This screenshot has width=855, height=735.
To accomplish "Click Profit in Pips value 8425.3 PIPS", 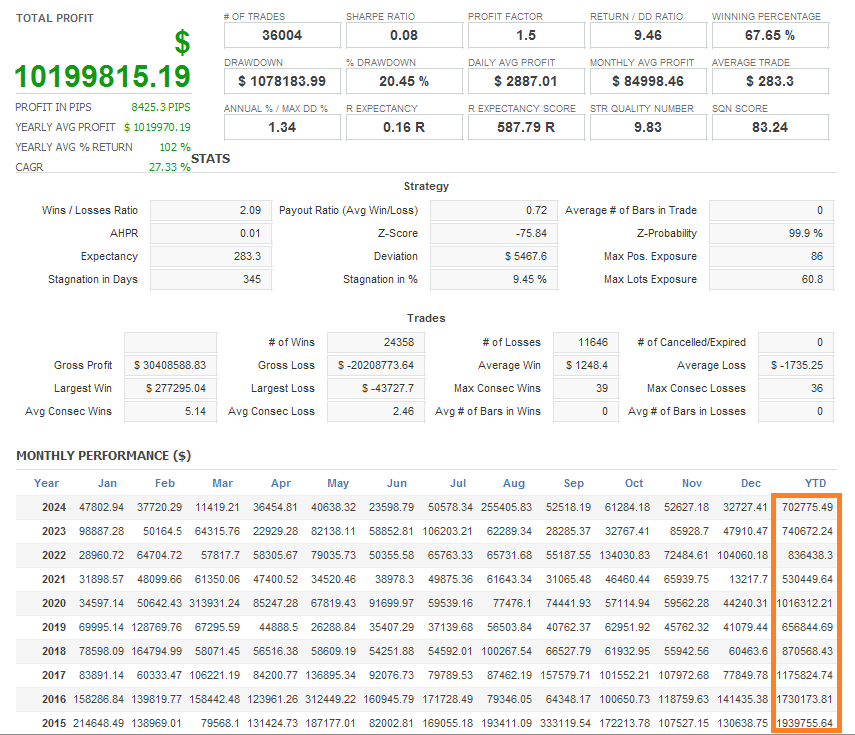I will [x=161, y=107].
